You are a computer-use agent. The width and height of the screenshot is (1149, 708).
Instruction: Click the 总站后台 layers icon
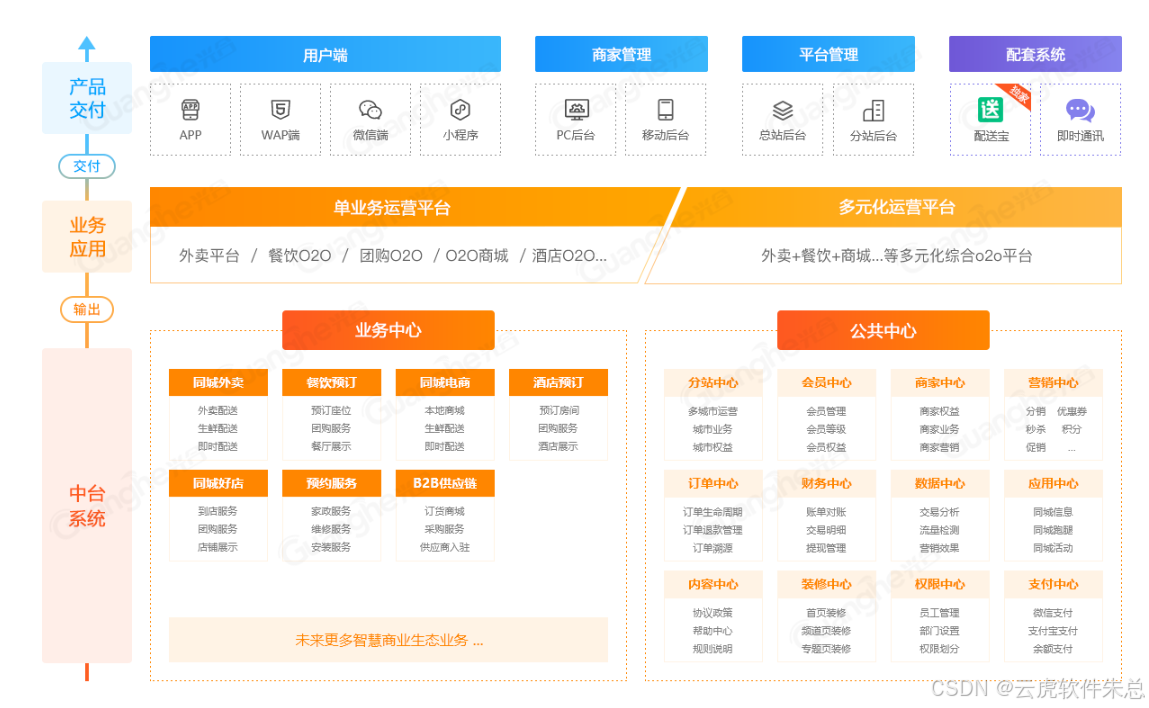coord(782,109)
